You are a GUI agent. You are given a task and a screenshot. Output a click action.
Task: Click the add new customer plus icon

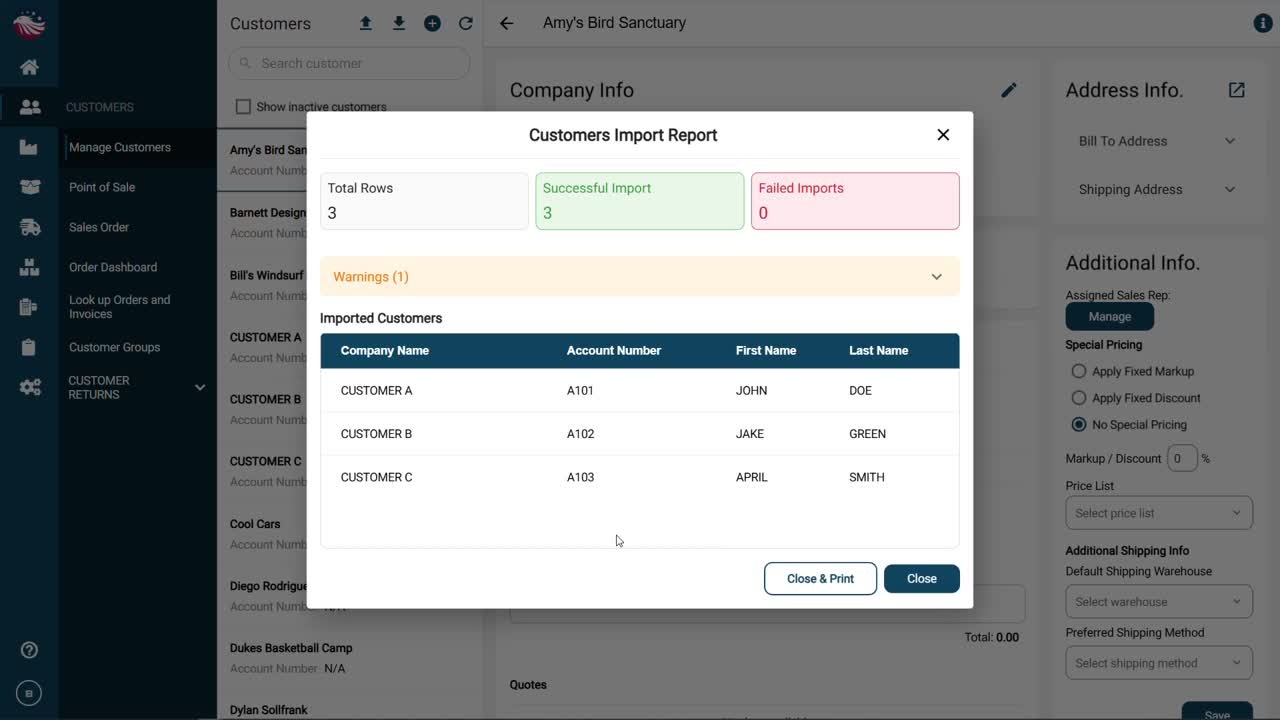(x=432, y=23)
